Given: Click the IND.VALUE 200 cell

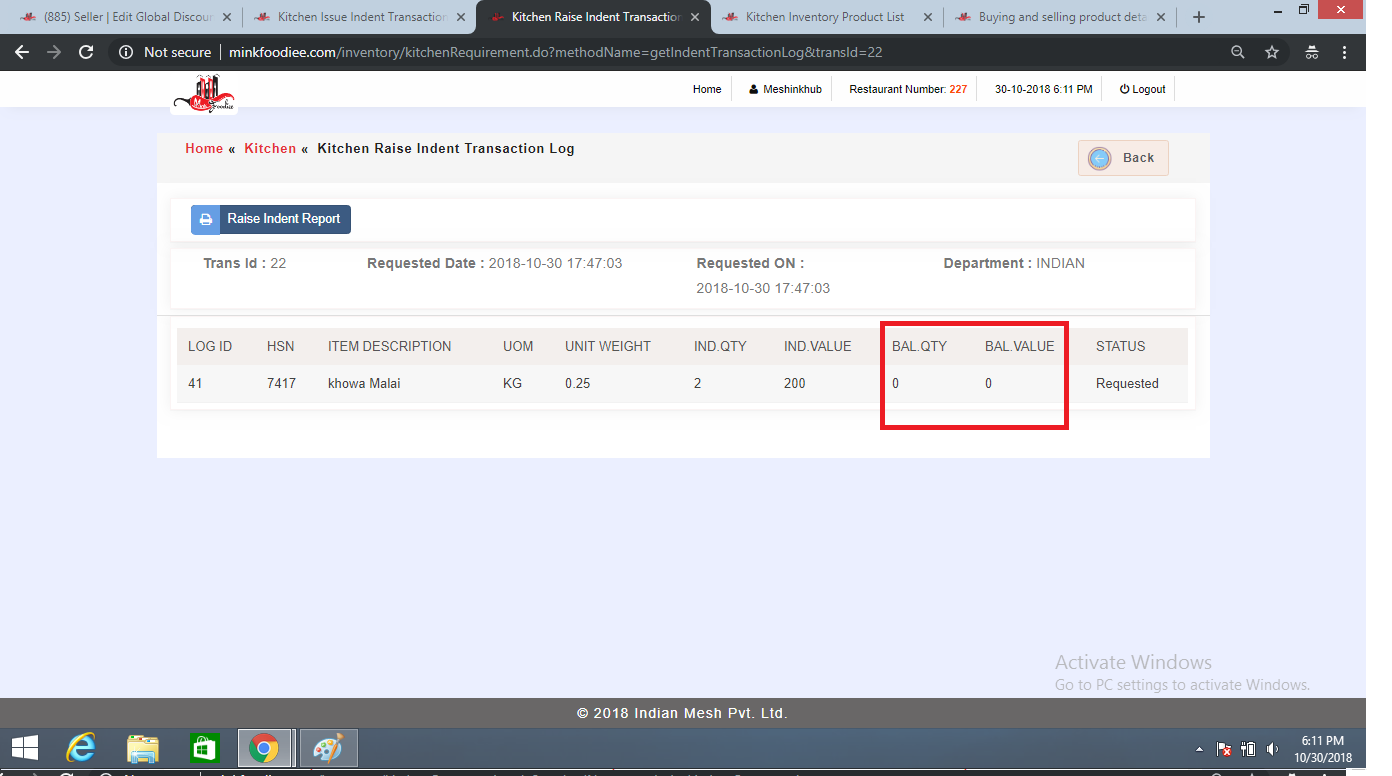Looking at the screenshot, I should [795, 383].
